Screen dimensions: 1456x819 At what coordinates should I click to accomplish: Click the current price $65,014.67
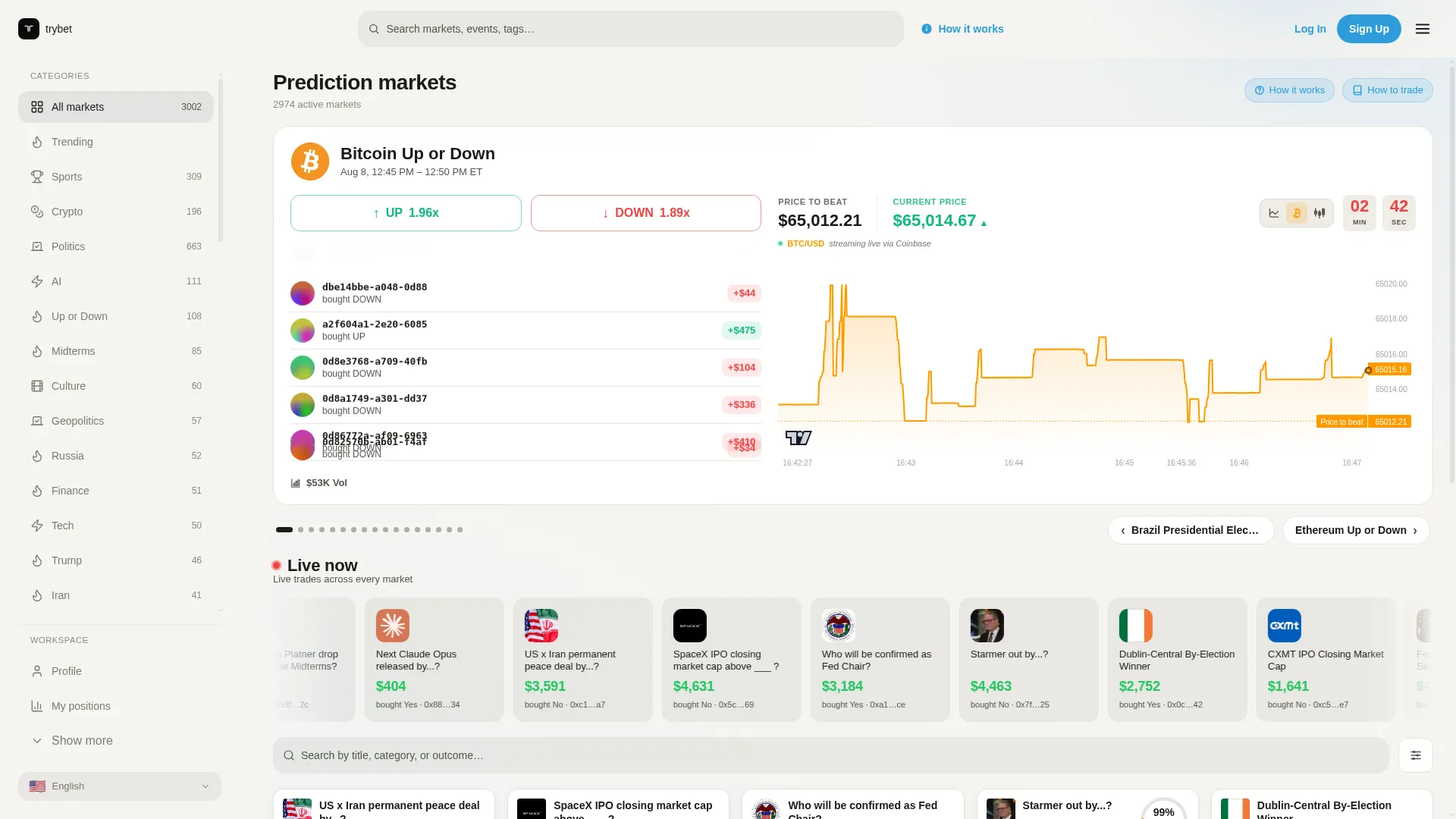[934, 221]
